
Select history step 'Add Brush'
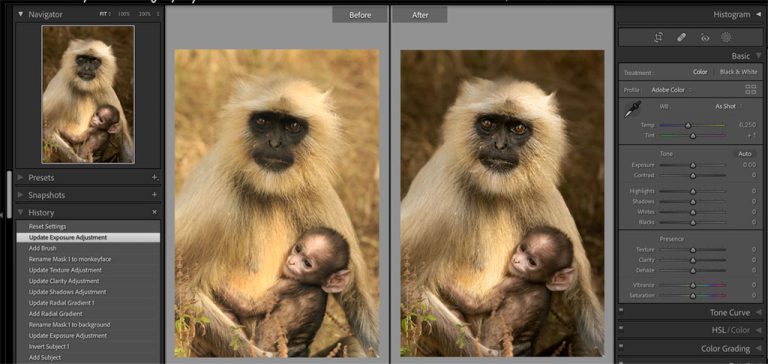tap(88, 248)
